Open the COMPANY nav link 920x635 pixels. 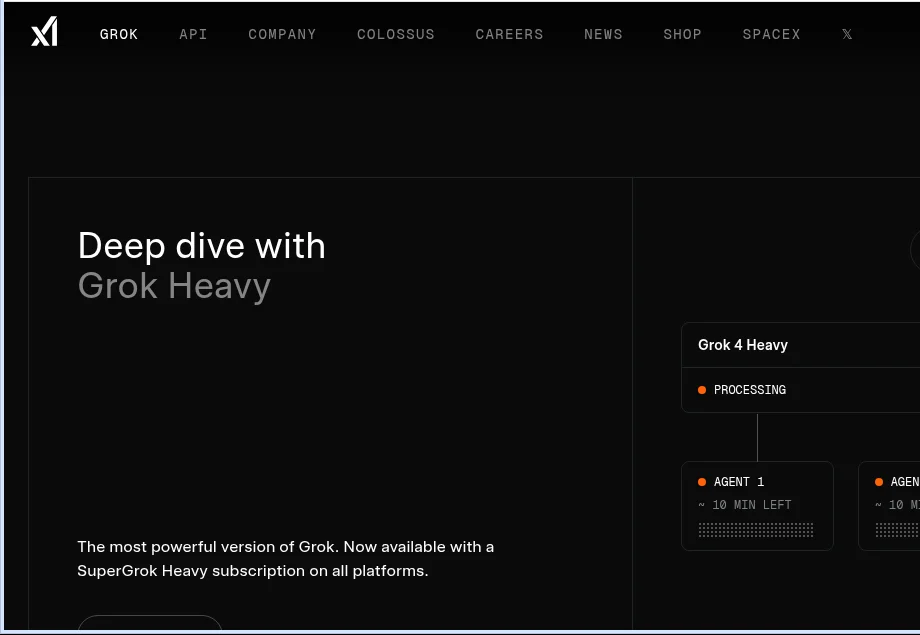point(282,35)
